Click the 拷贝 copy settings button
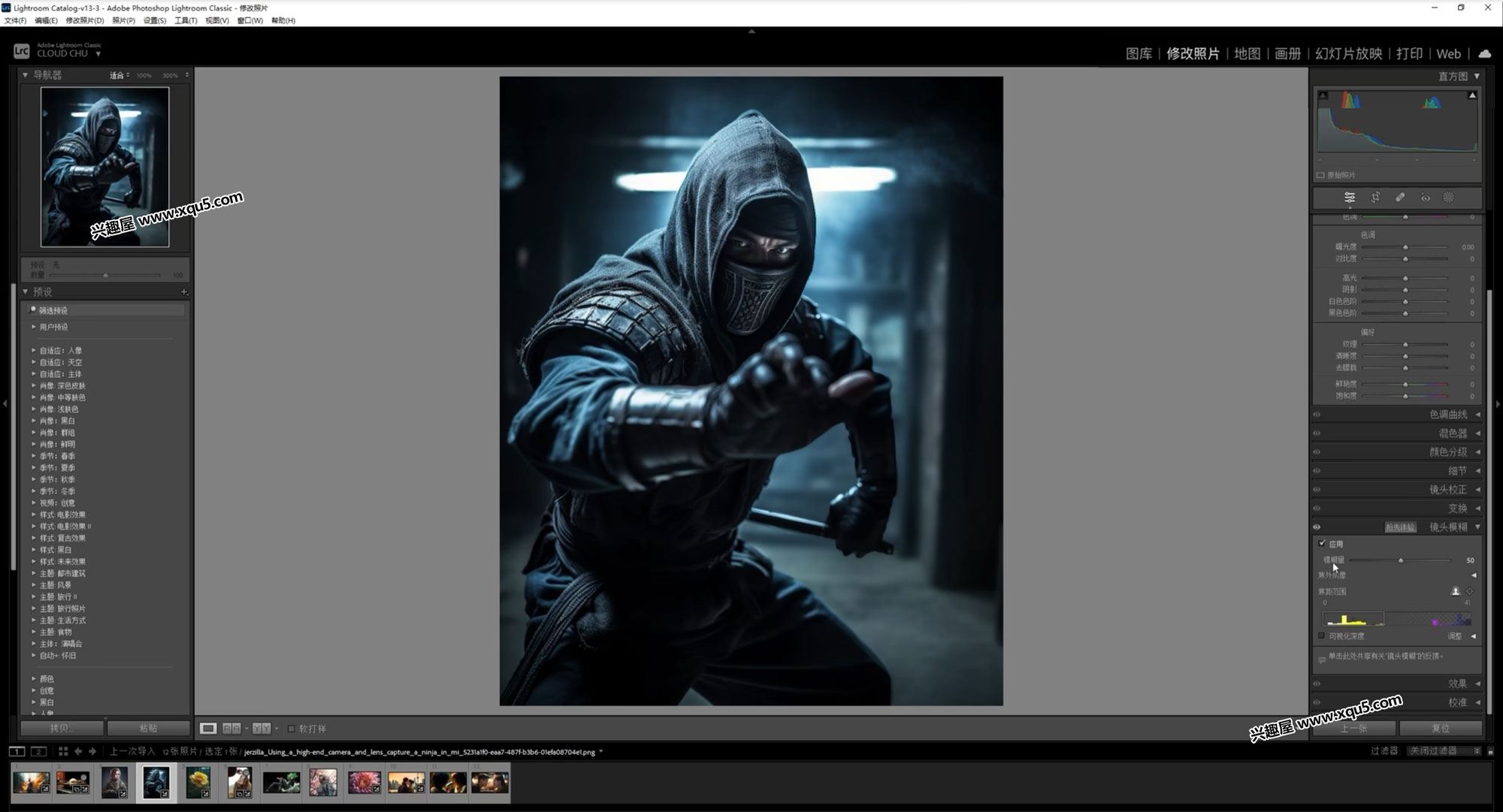This screenshot has width=1503, height=812. coord(61,729)
